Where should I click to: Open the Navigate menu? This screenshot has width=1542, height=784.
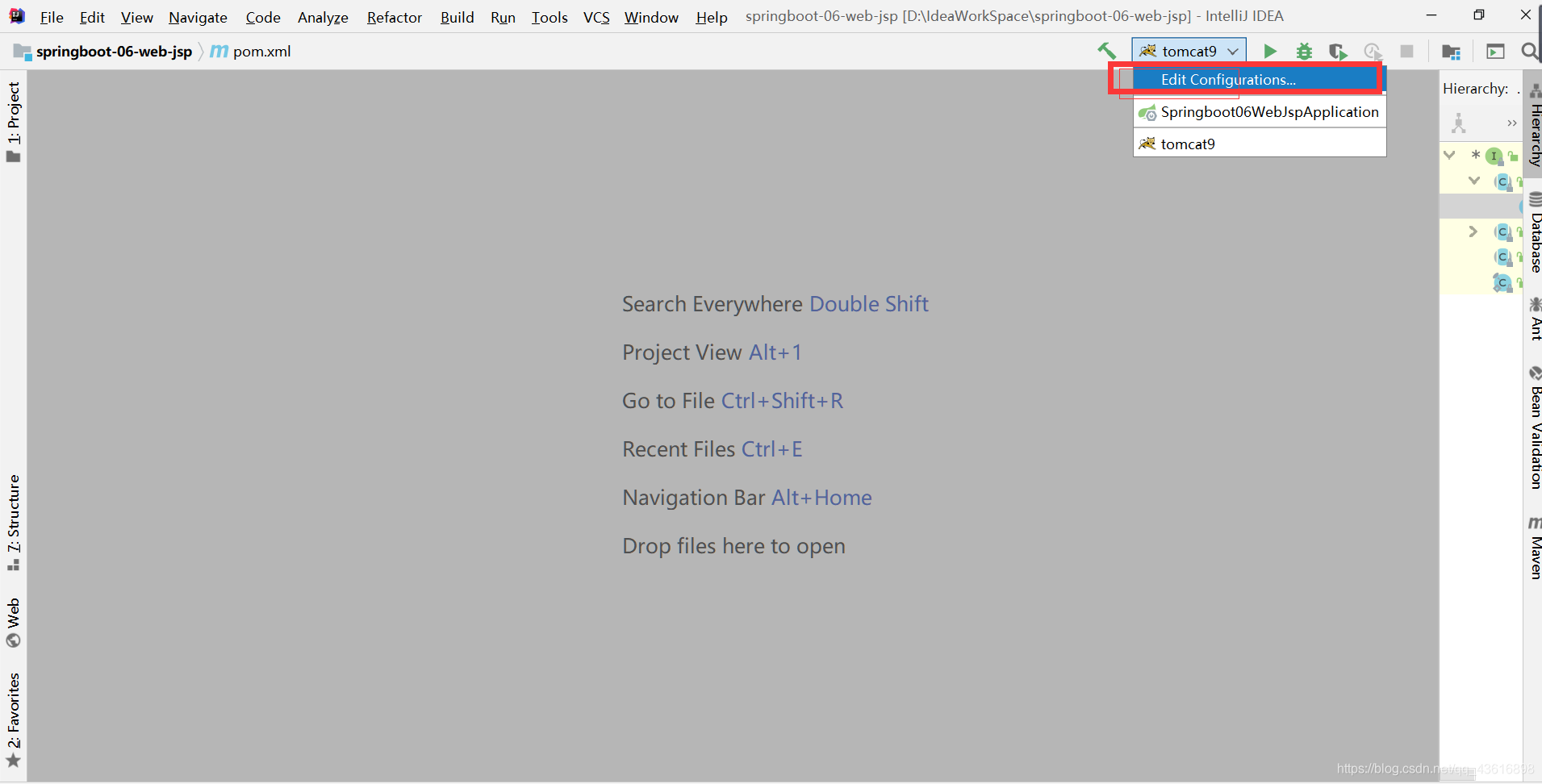198,17
